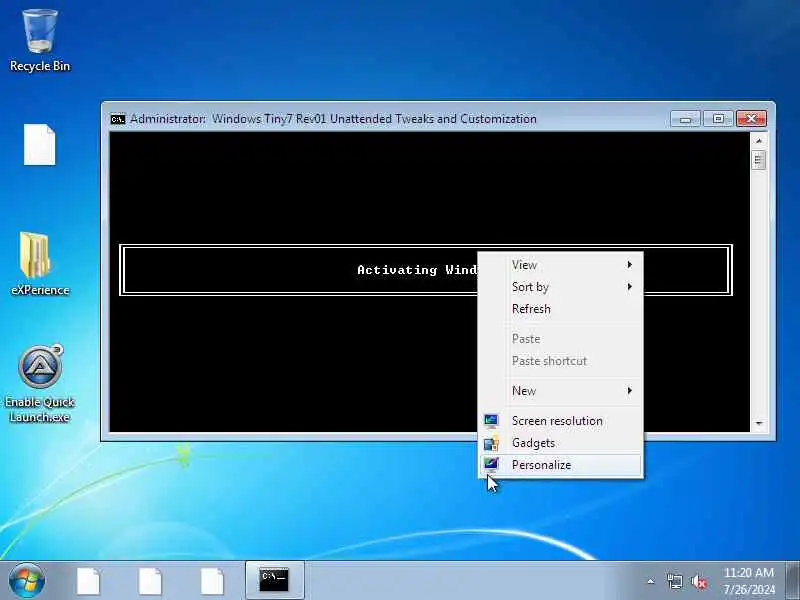Click the Activating Windows console text
Screen dimensions: 800x600
pos(417,270)
